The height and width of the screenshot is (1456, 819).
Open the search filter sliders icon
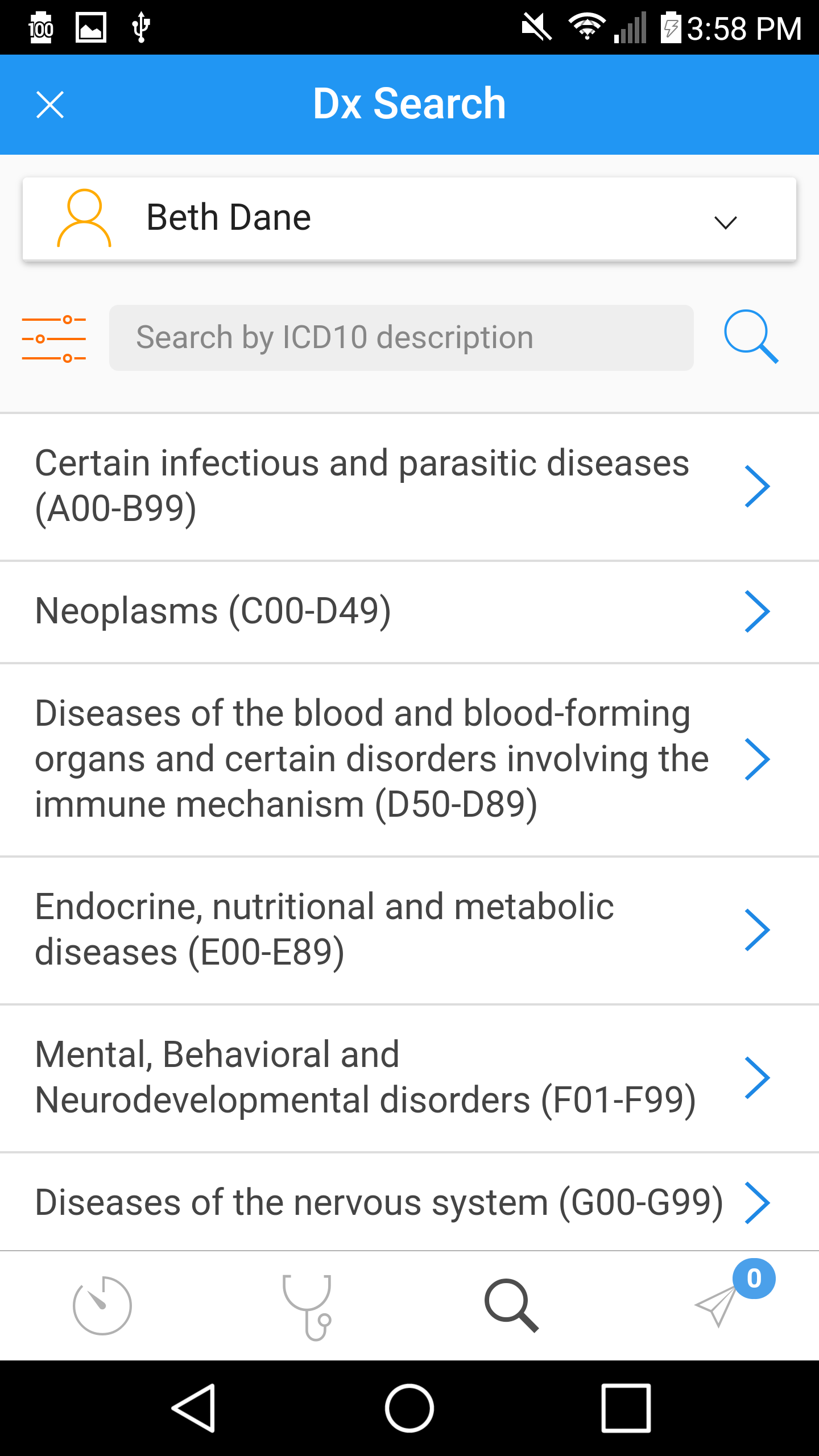(54, 339)
